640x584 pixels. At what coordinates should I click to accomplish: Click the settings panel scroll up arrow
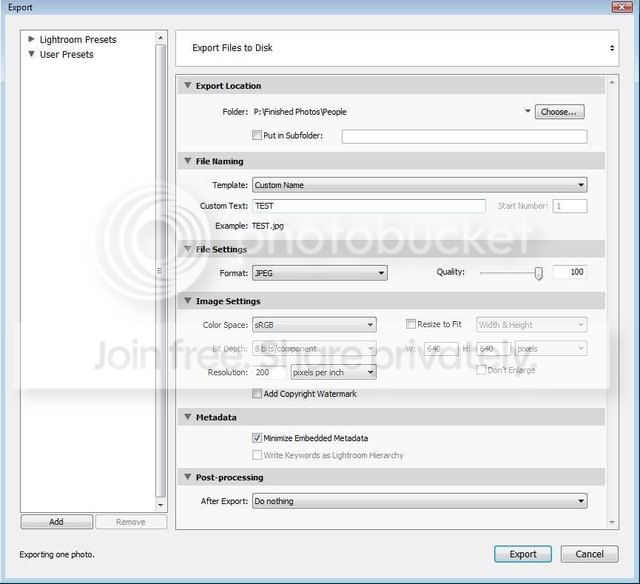click(x=612, y=82)
